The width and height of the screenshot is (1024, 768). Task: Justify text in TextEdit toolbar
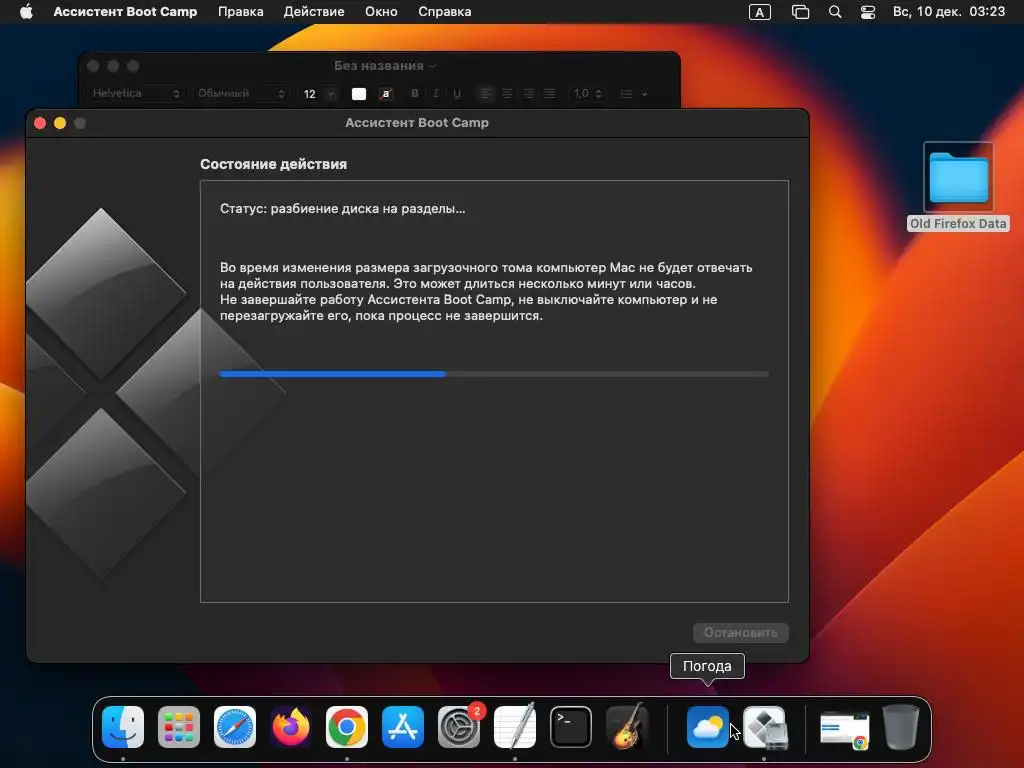pyautogui.click(x=550, y=94)
